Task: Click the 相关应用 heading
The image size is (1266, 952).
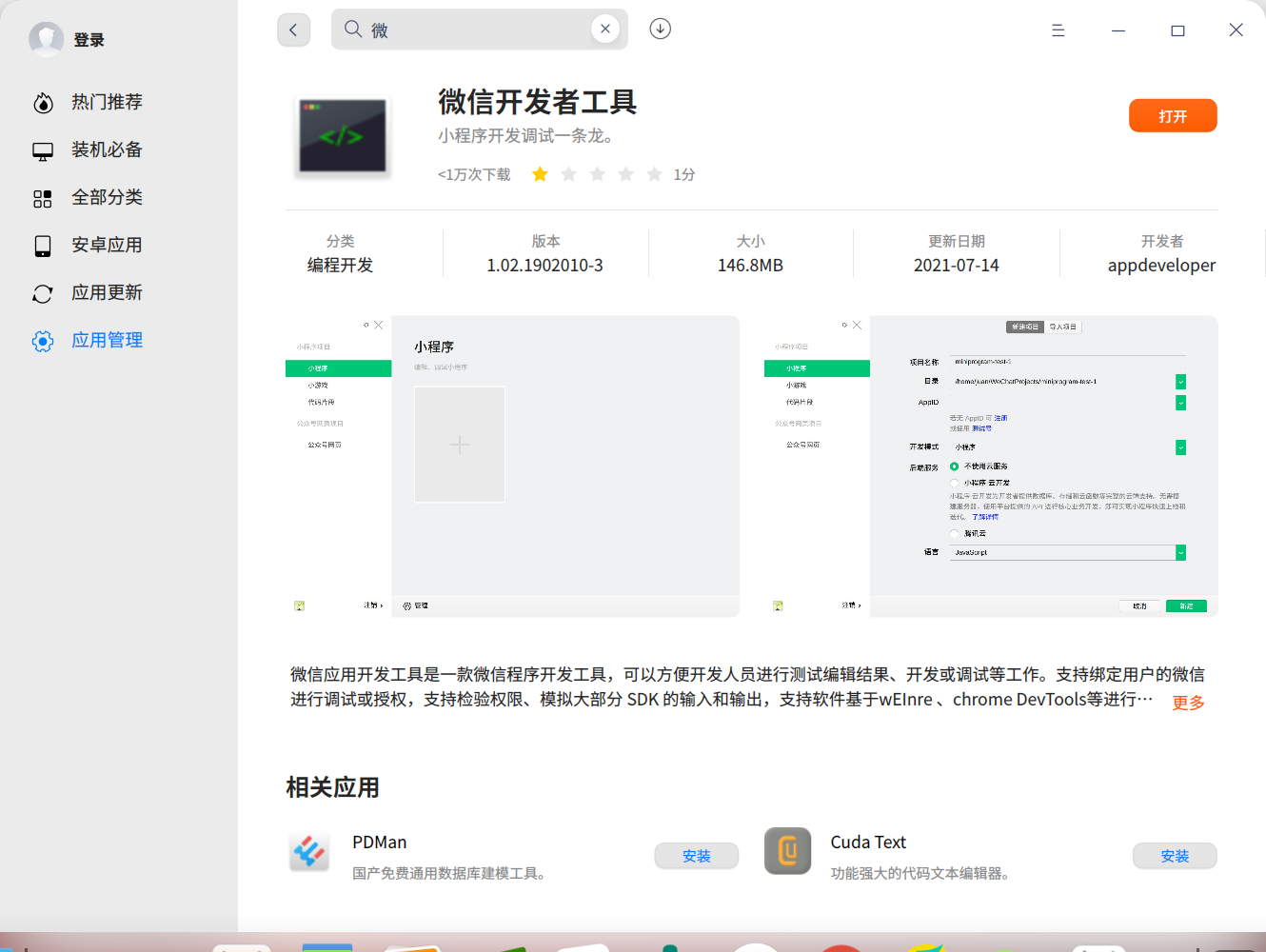Action: pyautogui.click(x=333, y=787)
